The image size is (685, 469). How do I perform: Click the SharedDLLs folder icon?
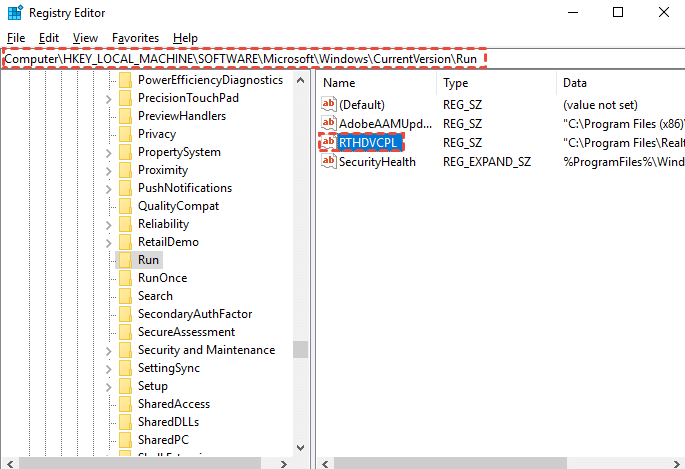click(125, 422)
